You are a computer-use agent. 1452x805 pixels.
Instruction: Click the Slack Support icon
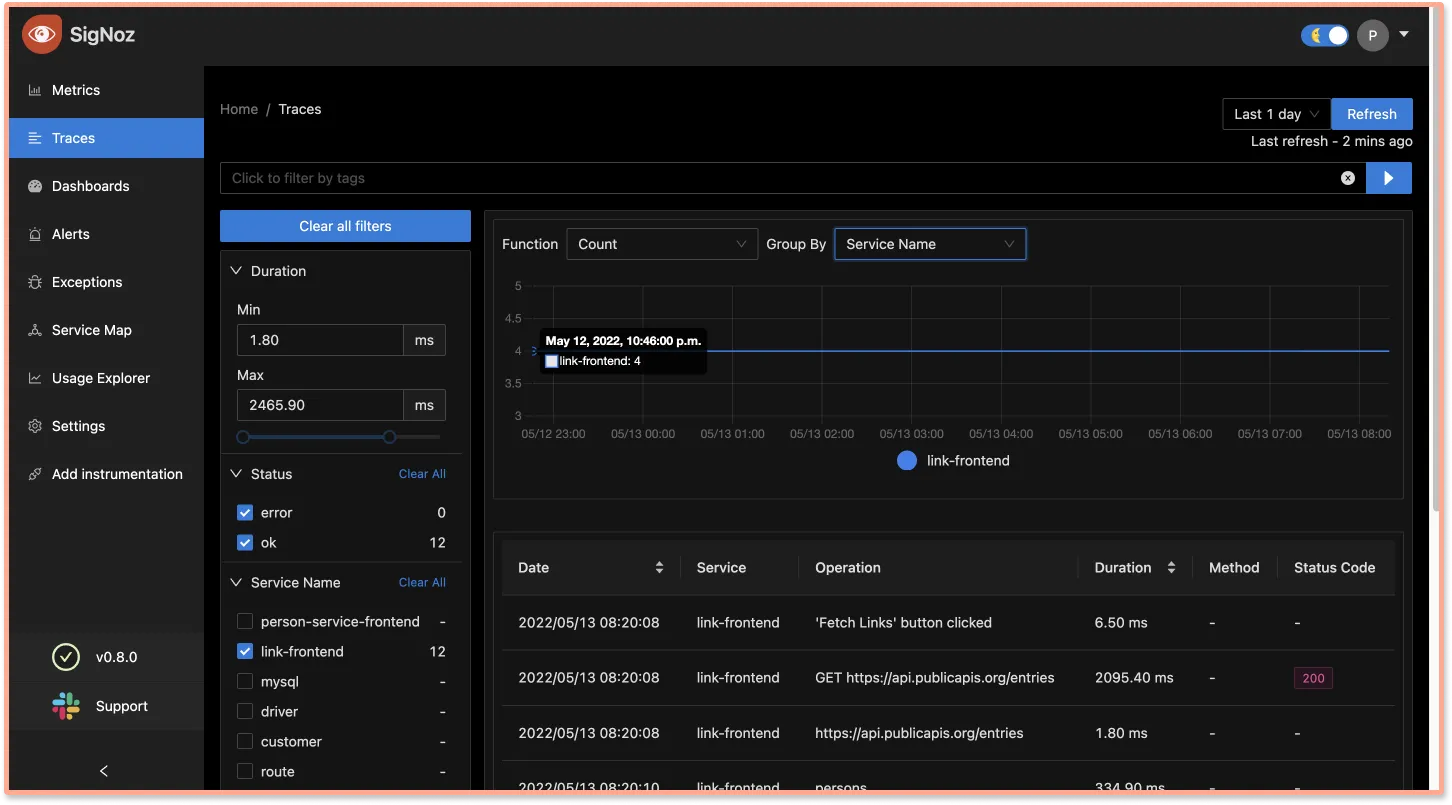65,706
